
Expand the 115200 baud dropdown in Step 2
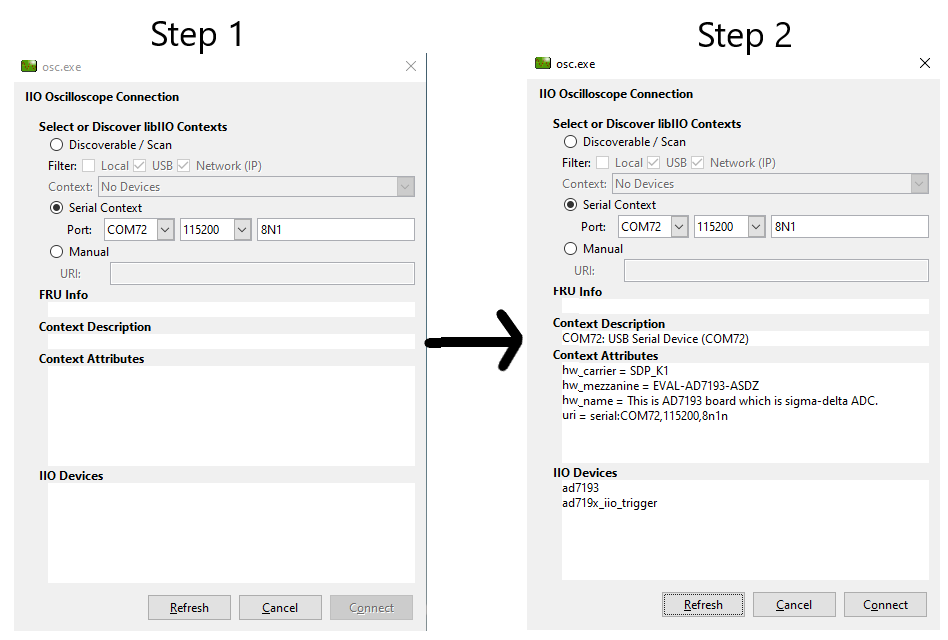pos(756,227)
